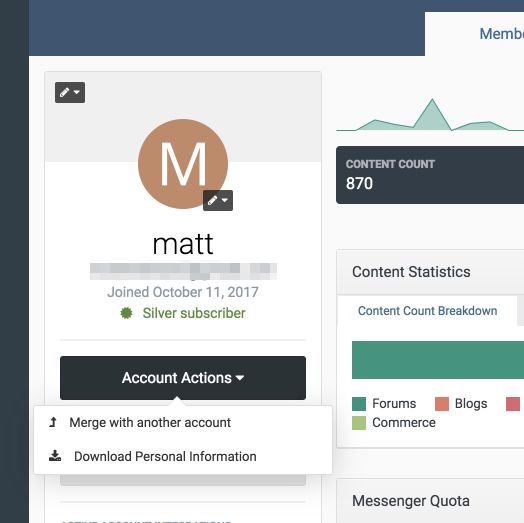Click the cover photo edit pencil icon
This screenshot has height=523, width=524.
(64, 92)
